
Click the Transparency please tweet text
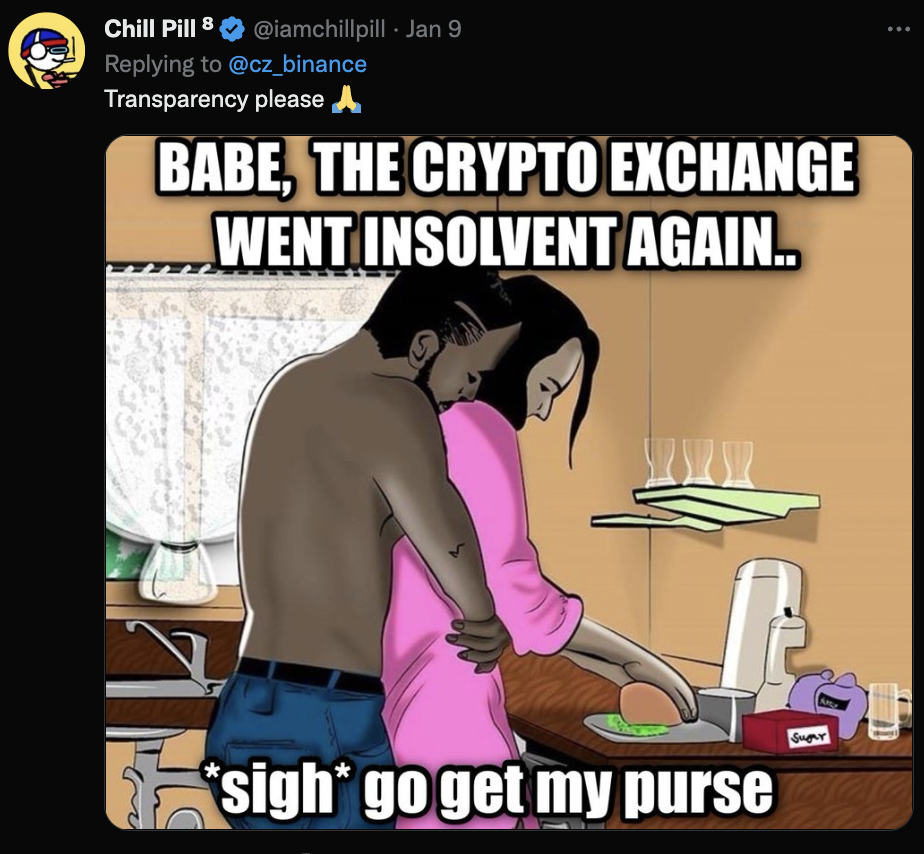214,100
